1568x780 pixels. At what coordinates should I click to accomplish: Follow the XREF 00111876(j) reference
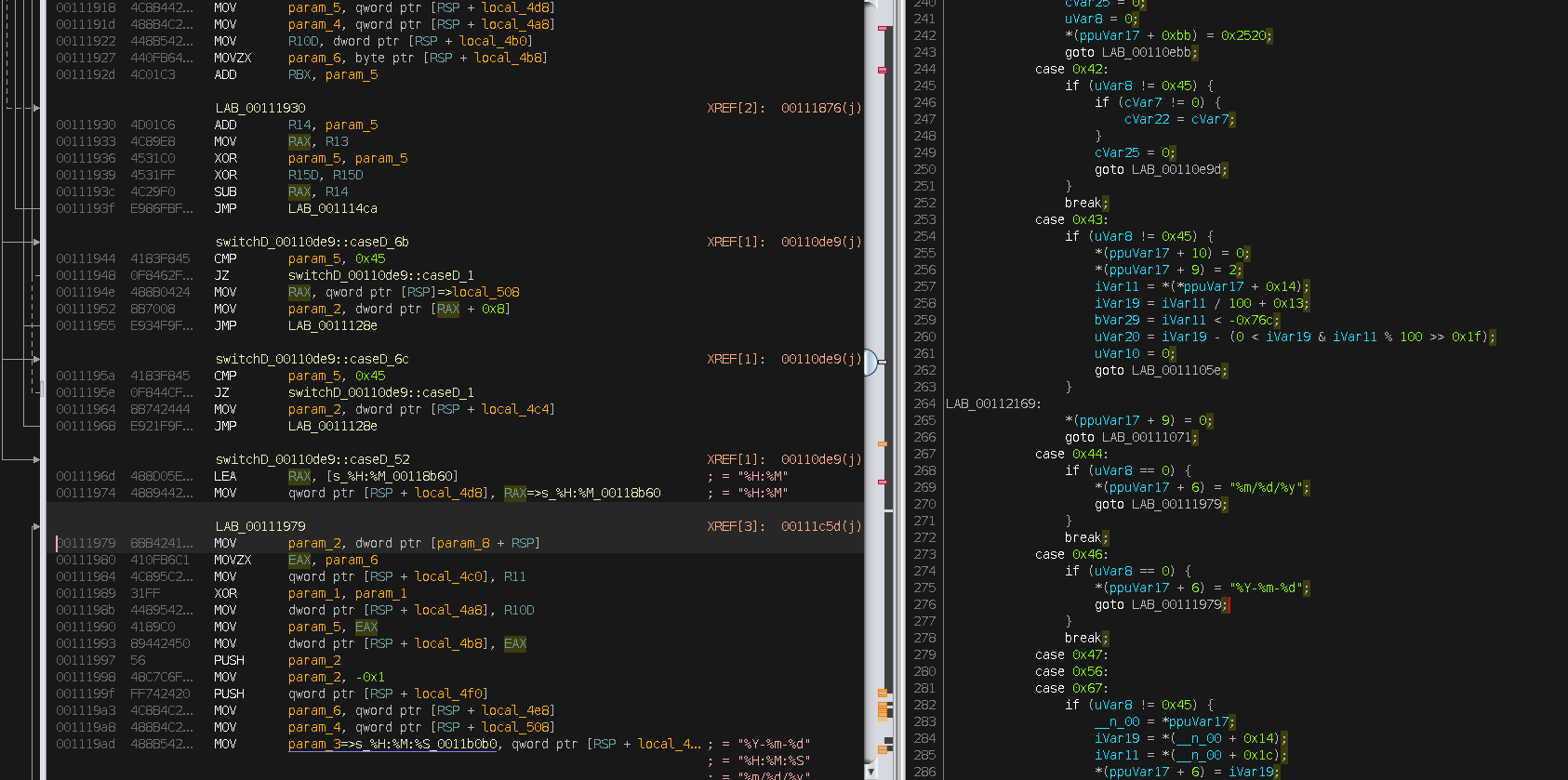pos(820,108)
